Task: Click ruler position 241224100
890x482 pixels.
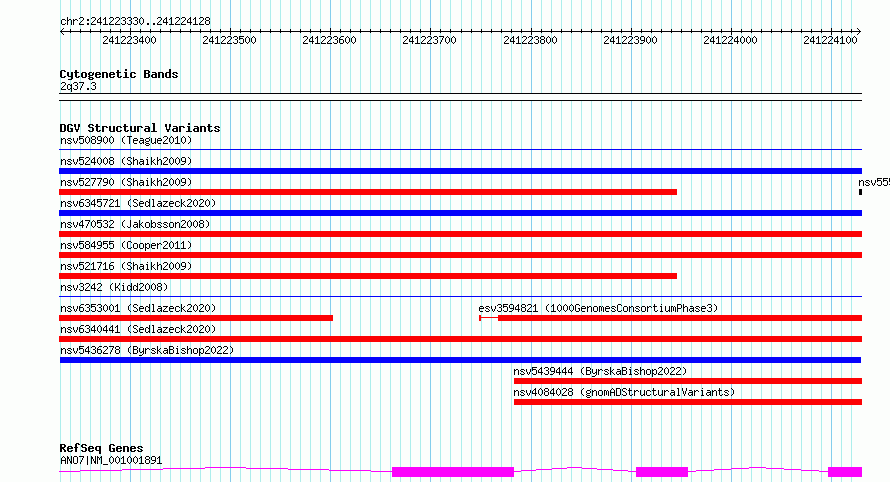Action: point(830,40)
